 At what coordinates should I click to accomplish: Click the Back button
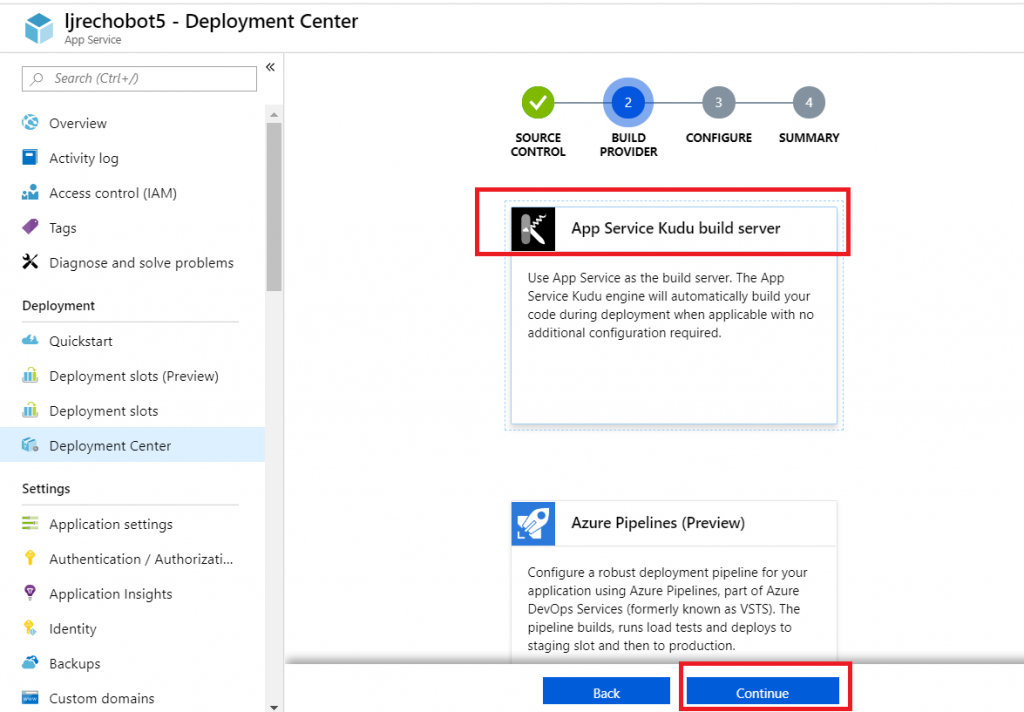(x=606, y=692)
